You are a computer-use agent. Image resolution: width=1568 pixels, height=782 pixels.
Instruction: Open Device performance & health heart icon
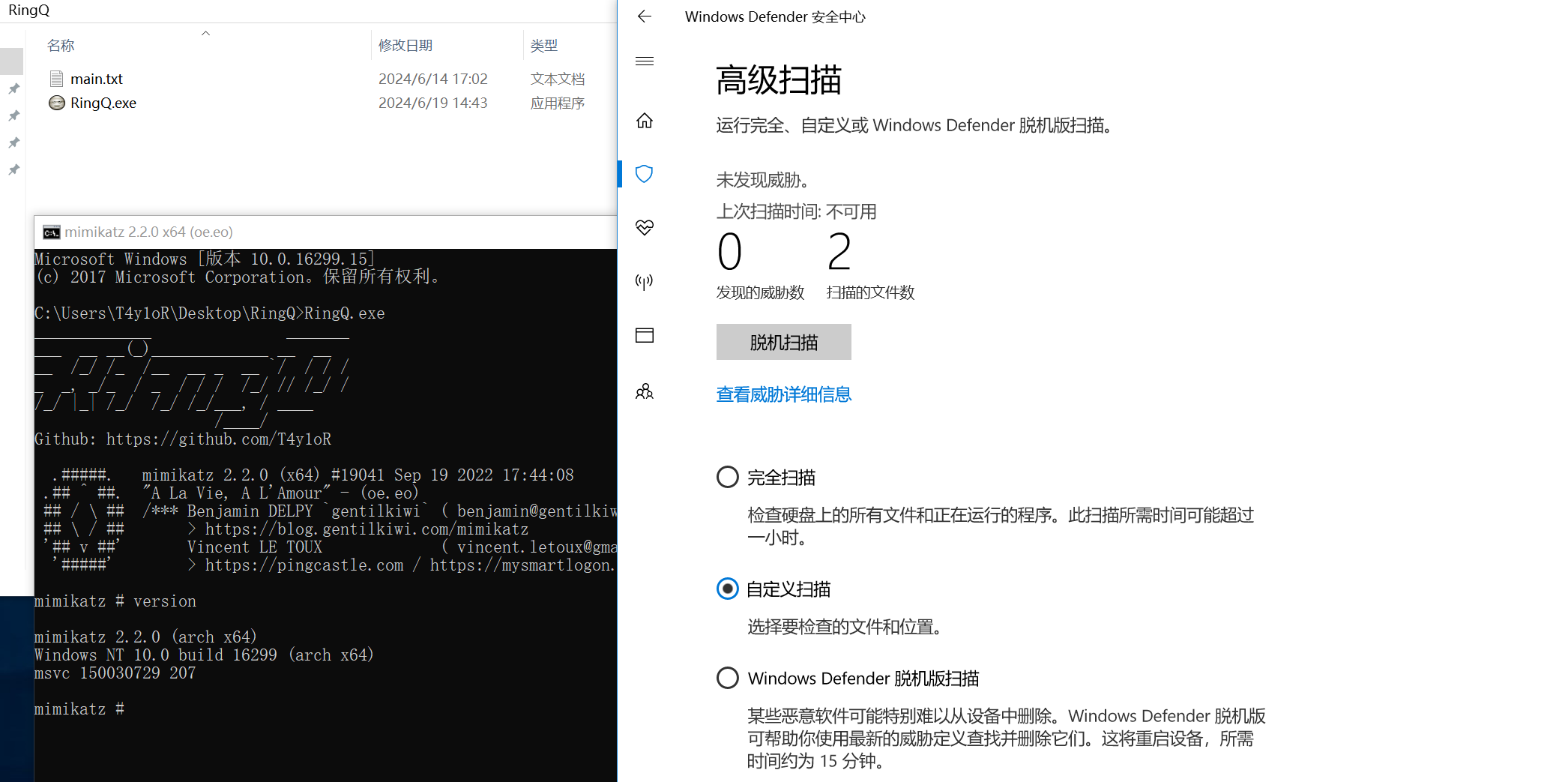pyautogui.click(x=645, y=227)
